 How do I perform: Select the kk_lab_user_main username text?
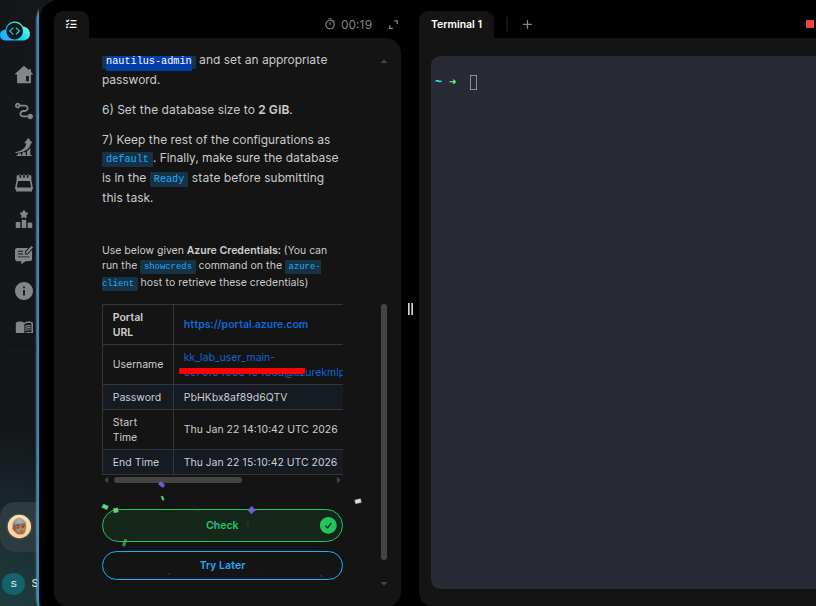(x=229, y=357)
